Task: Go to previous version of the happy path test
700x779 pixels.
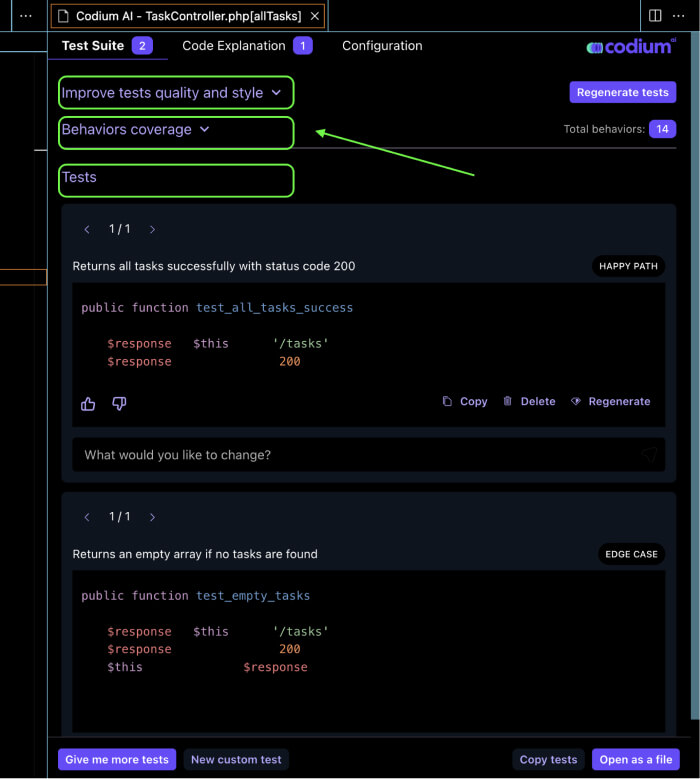Action: 87,229
